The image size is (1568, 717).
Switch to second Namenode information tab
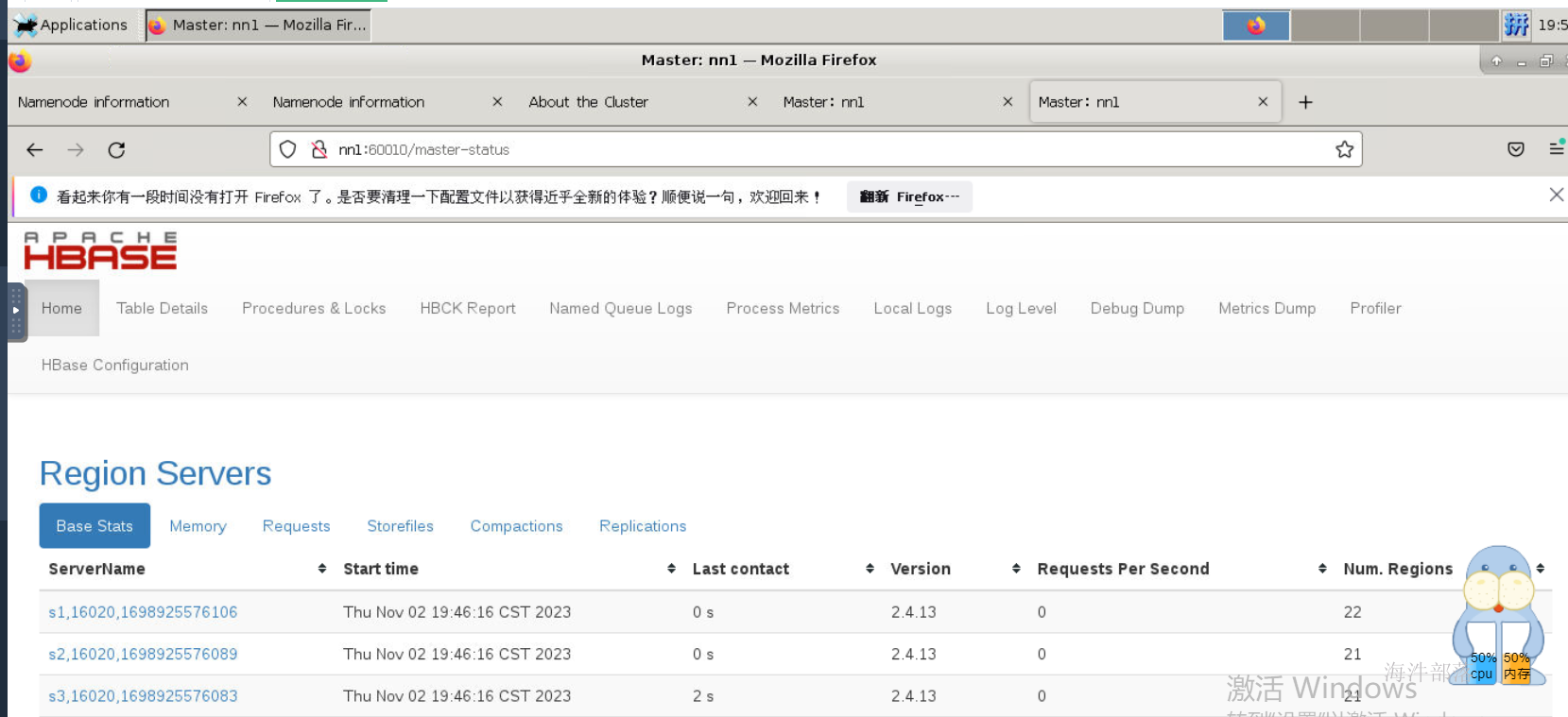tap(349, 102)
